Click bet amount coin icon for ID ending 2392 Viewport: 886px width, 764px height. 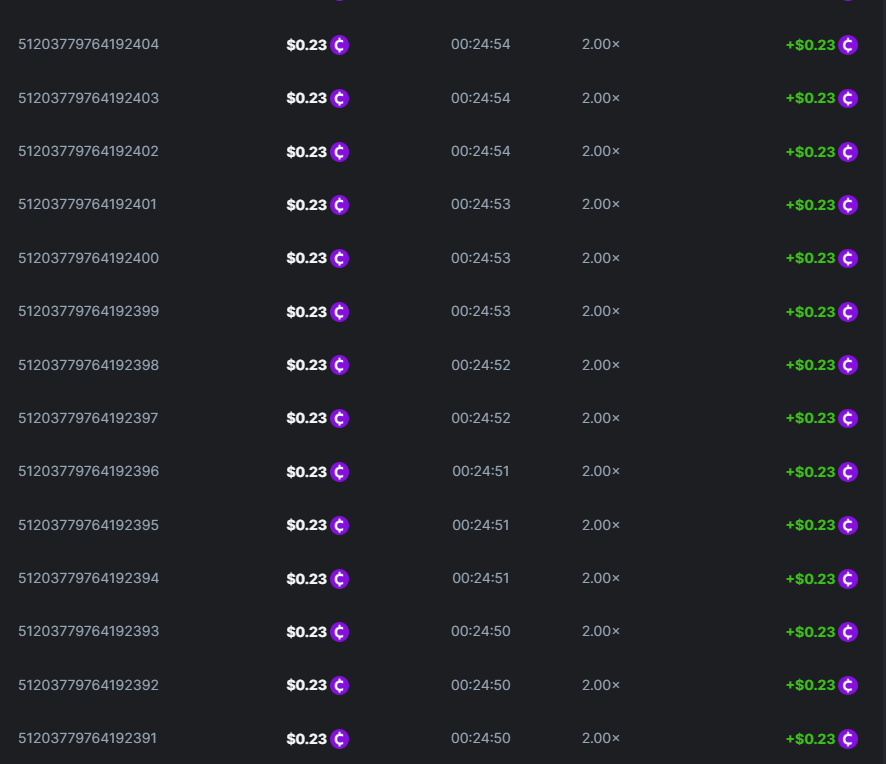point(340,685)
